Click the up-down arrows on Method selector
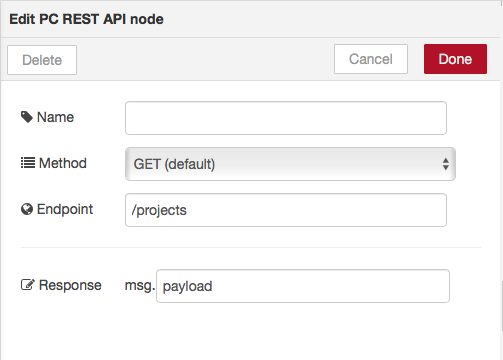Screen dimensions: 503x360 446,164
